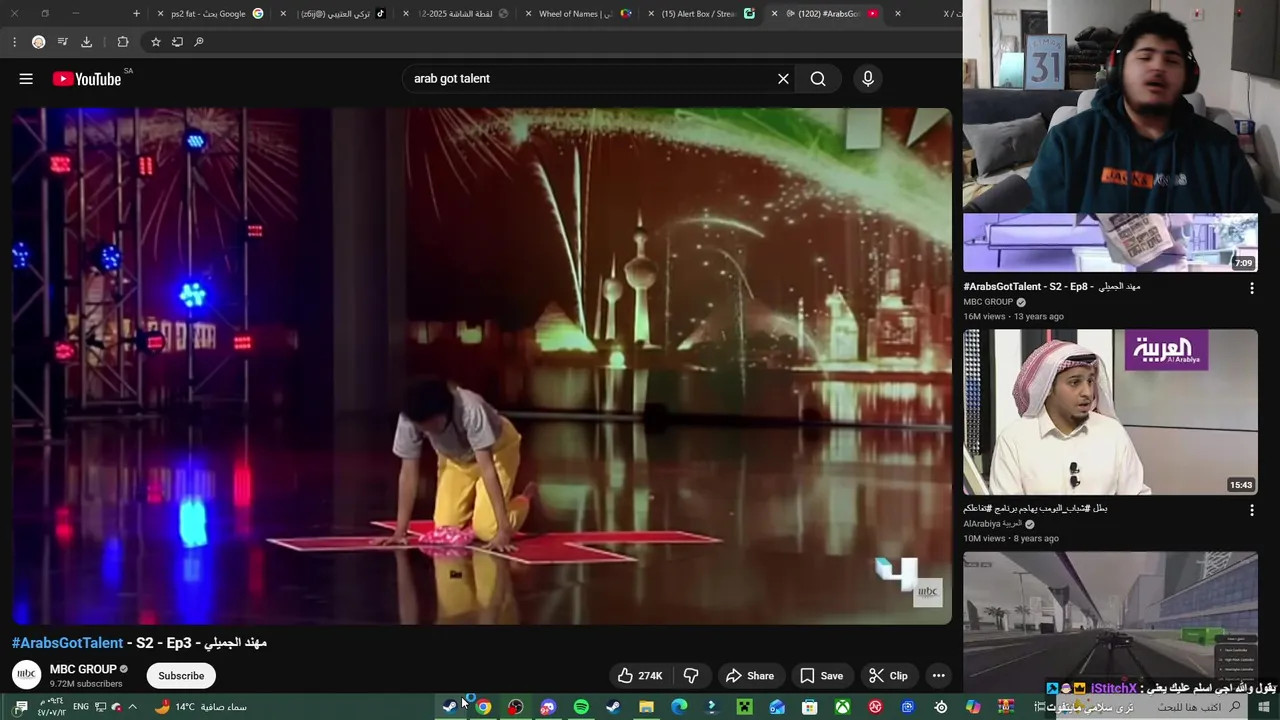Image resolution: width=1280 pixels, height=720 pixels.
Task: Open Windows Start menu
Action: coord(1266,707)
